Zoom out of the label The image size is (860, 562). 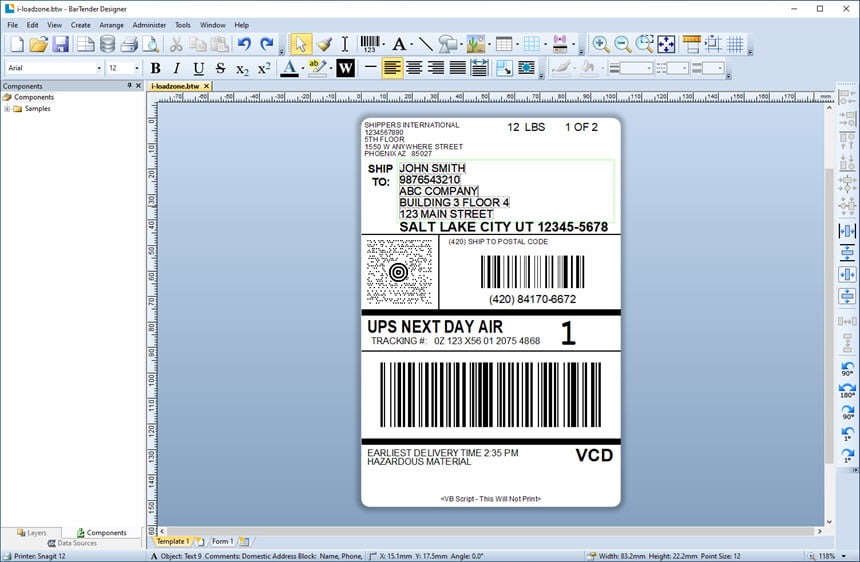(x=623, y=44)
